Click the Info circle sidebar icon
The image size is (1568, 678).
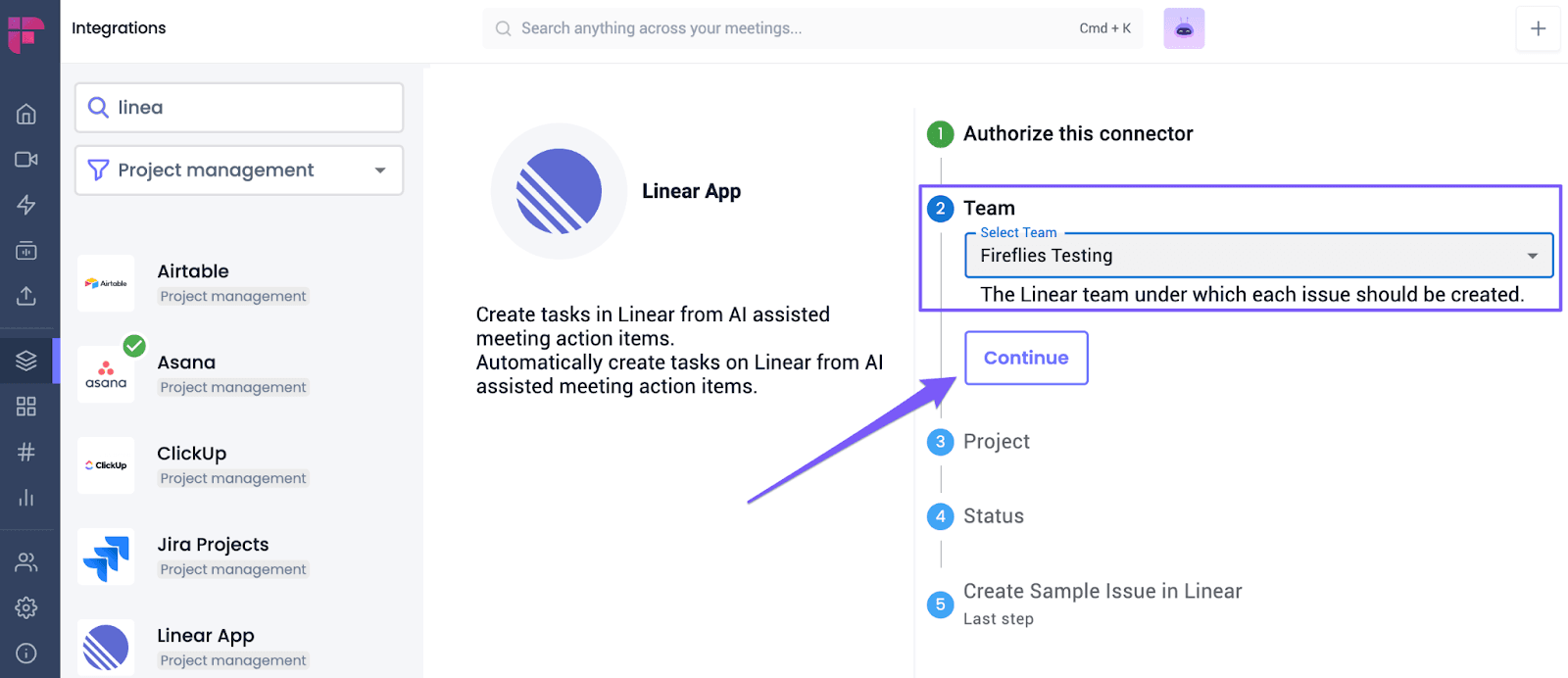(x=26, y=654)
